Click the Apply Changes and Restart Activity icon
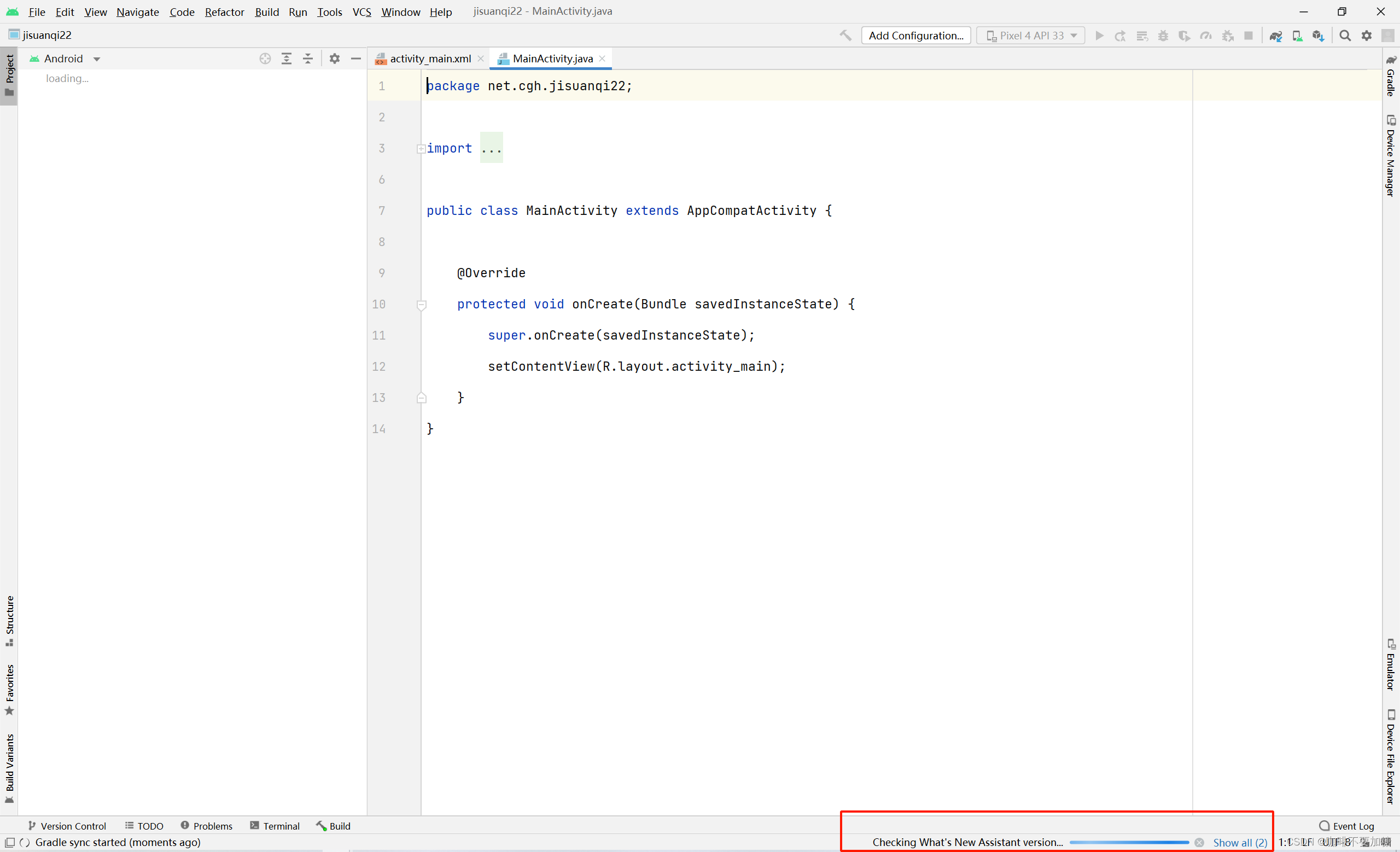 (1121, 36)
